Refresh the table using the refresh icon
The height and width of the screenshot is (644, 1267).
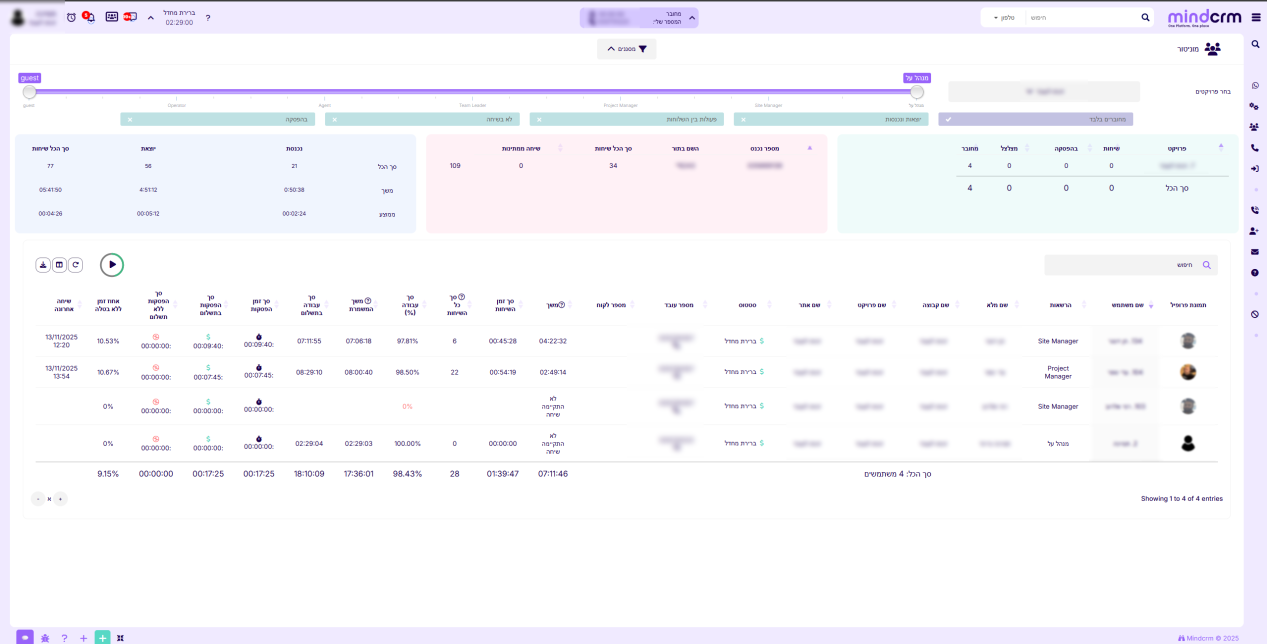click(x=75, y=264)
